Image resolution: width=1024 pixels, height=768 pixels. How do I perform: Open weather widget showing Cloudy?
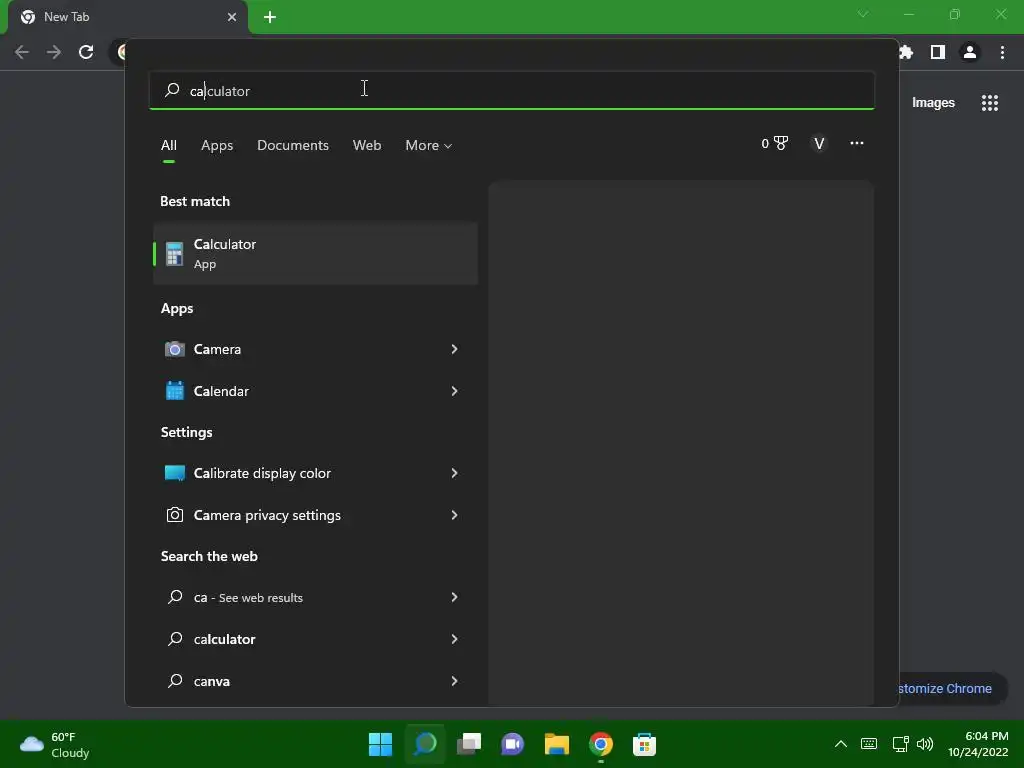[56, 744]
